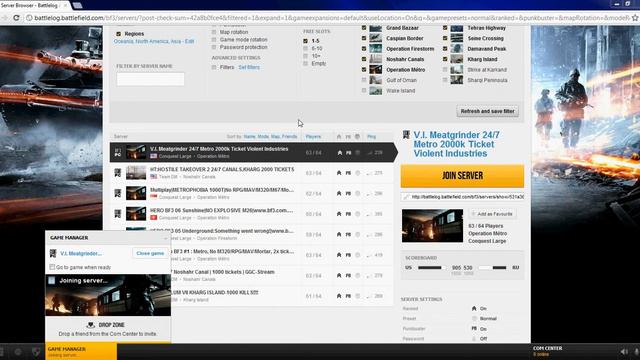Select the Noshahr Canal 1000 tickets GGC-Stream row

pyautogui.click(x=251, y=276)
